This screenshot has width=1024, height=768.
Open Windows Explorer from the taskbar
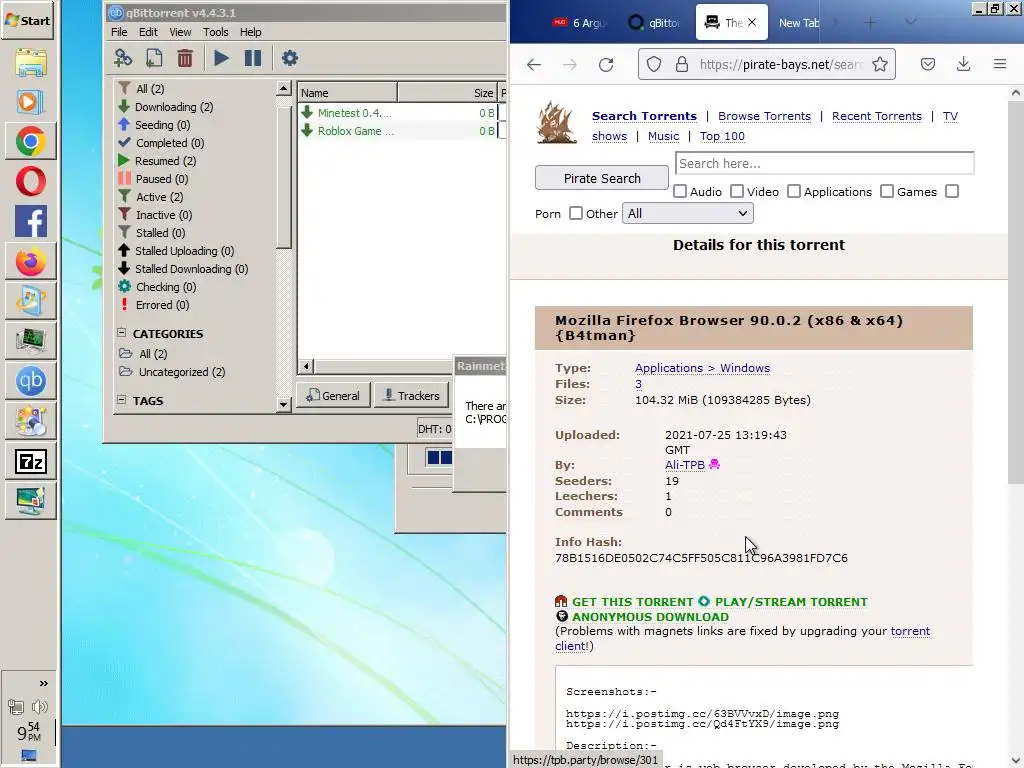(31, 63)
